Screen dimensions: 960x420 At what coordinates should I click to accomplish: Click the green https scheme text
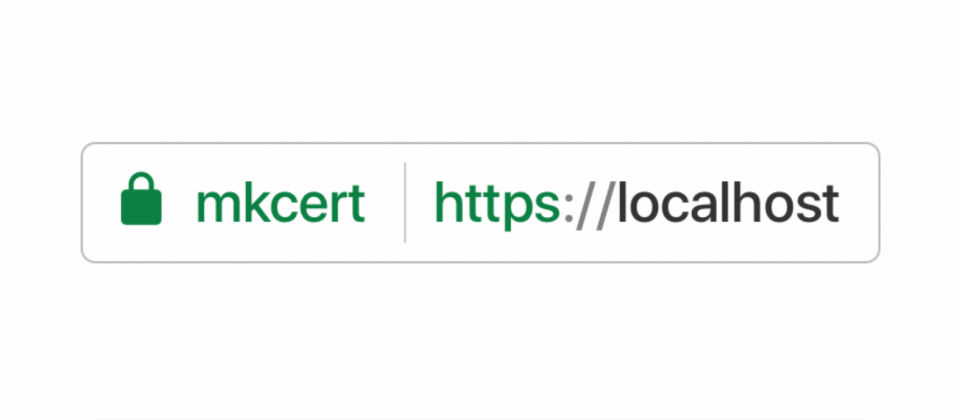pyautogui.click(x=497, y=204)
